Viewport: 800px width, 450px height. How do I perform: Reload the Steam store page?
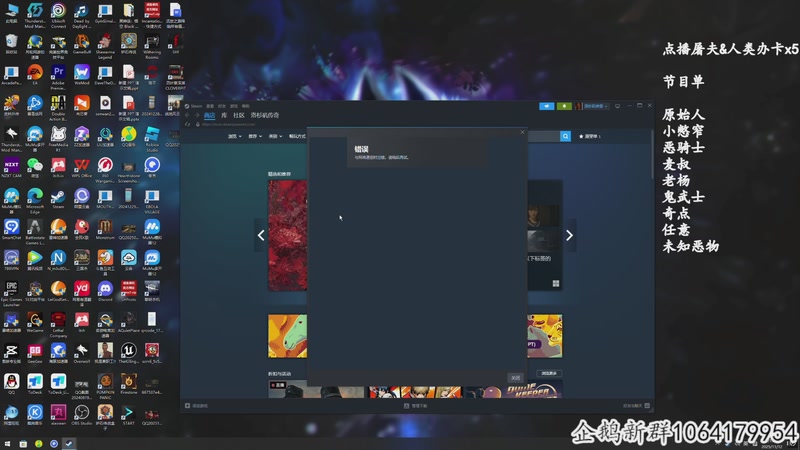tap(188, 124)
